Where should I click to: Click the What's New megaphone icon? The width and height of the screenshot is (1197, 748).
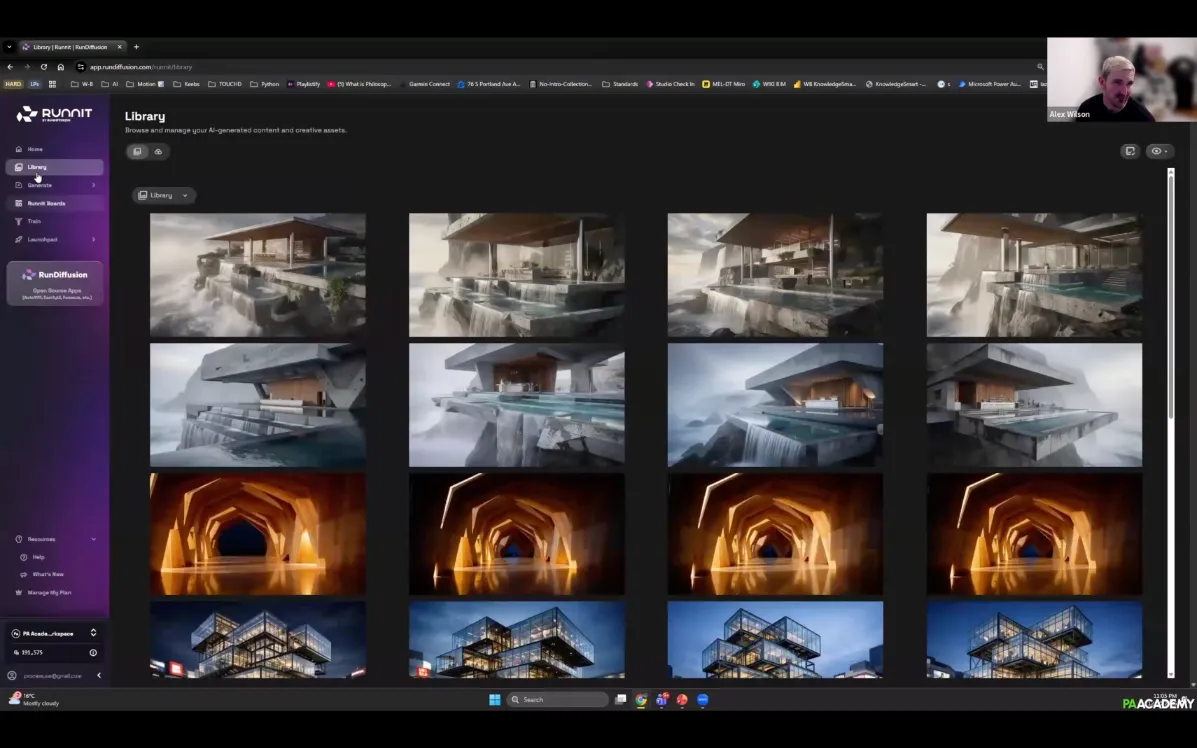(23, 574)
